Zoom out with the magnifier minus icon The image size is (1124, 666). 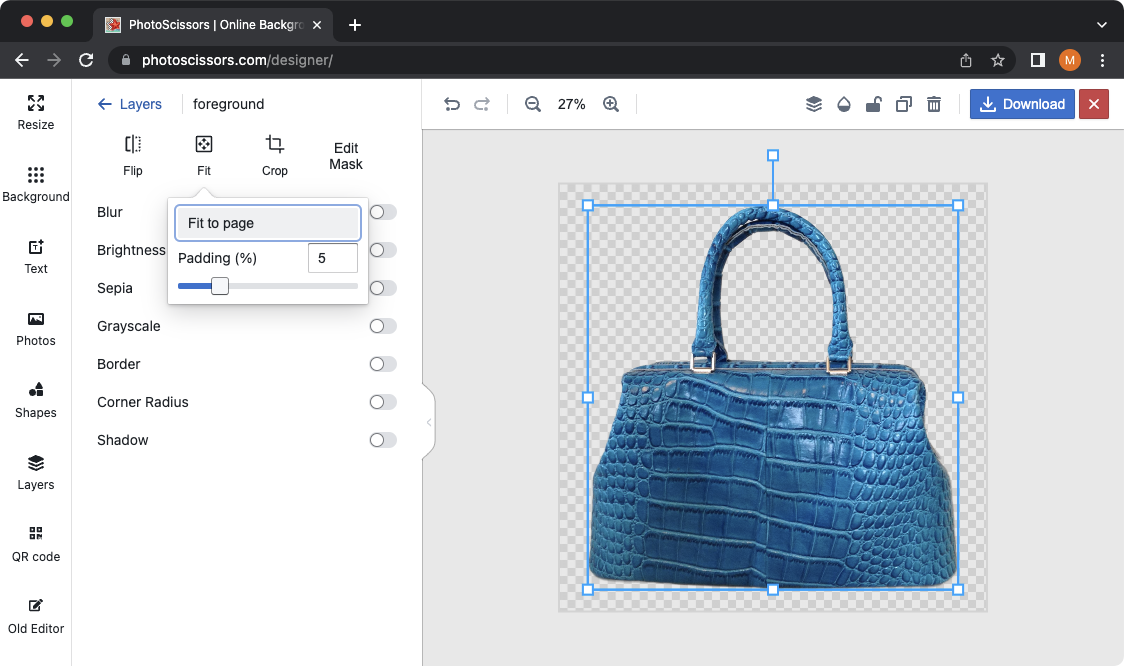tap(533, 104)
